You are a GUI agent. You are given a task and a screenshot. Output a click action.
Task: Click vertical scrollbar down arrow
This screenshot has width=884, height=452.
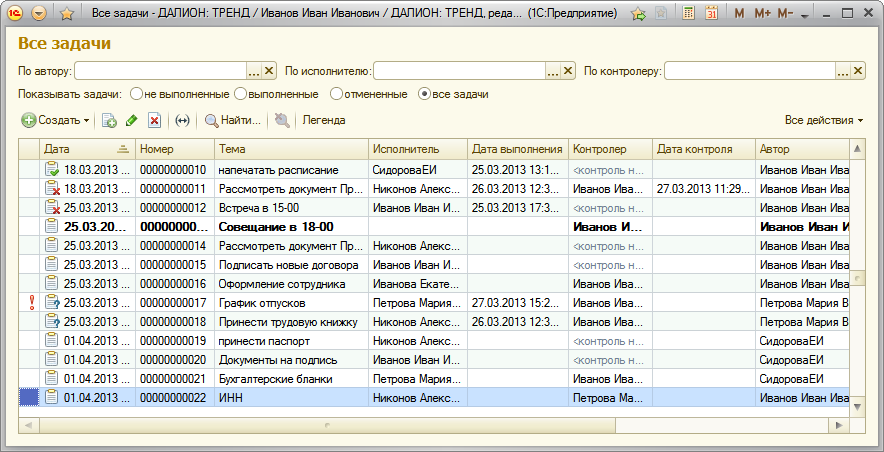857,406
